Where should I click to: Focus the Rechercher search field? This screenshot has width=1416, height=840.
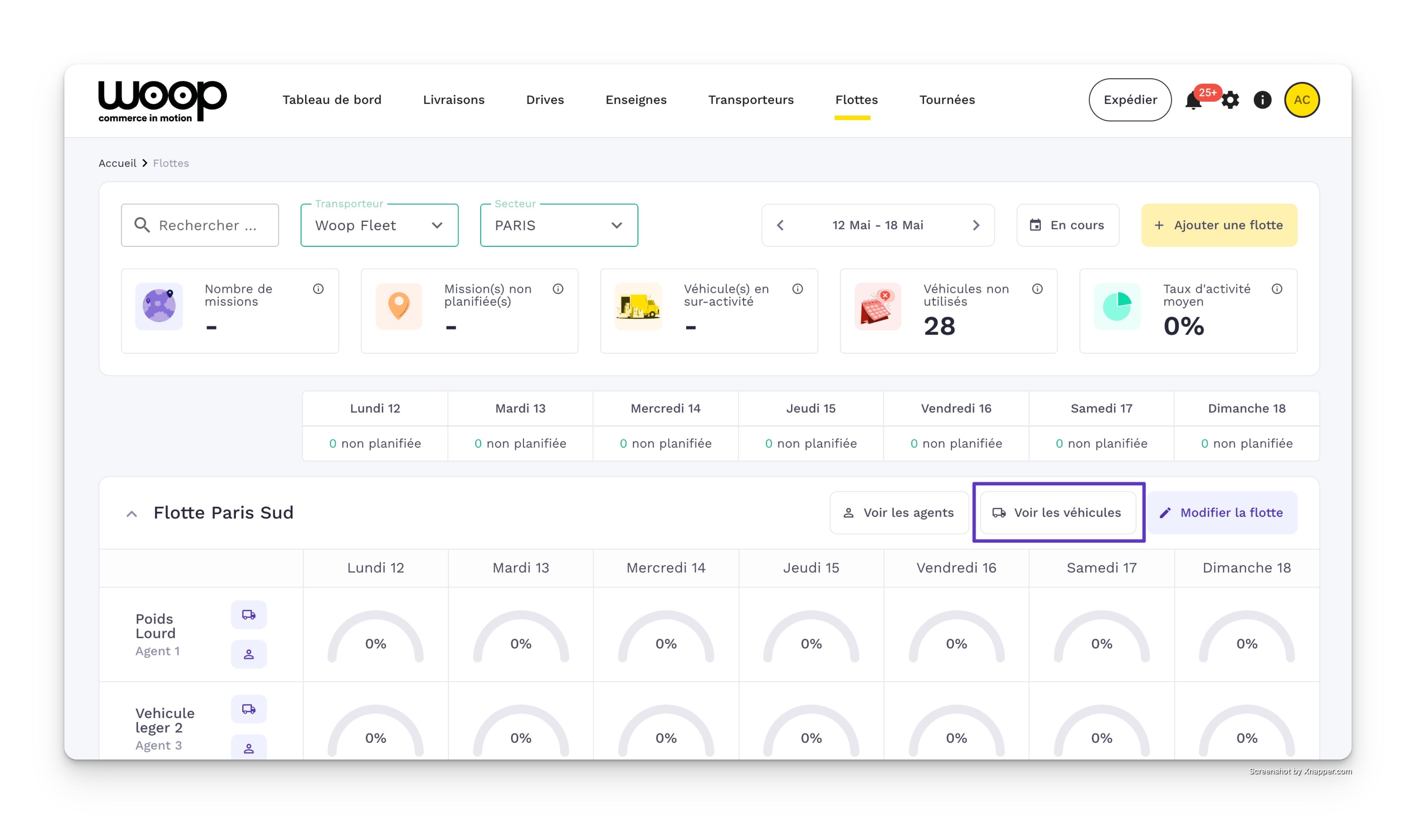pyautogui.click(x=200, y=225)
